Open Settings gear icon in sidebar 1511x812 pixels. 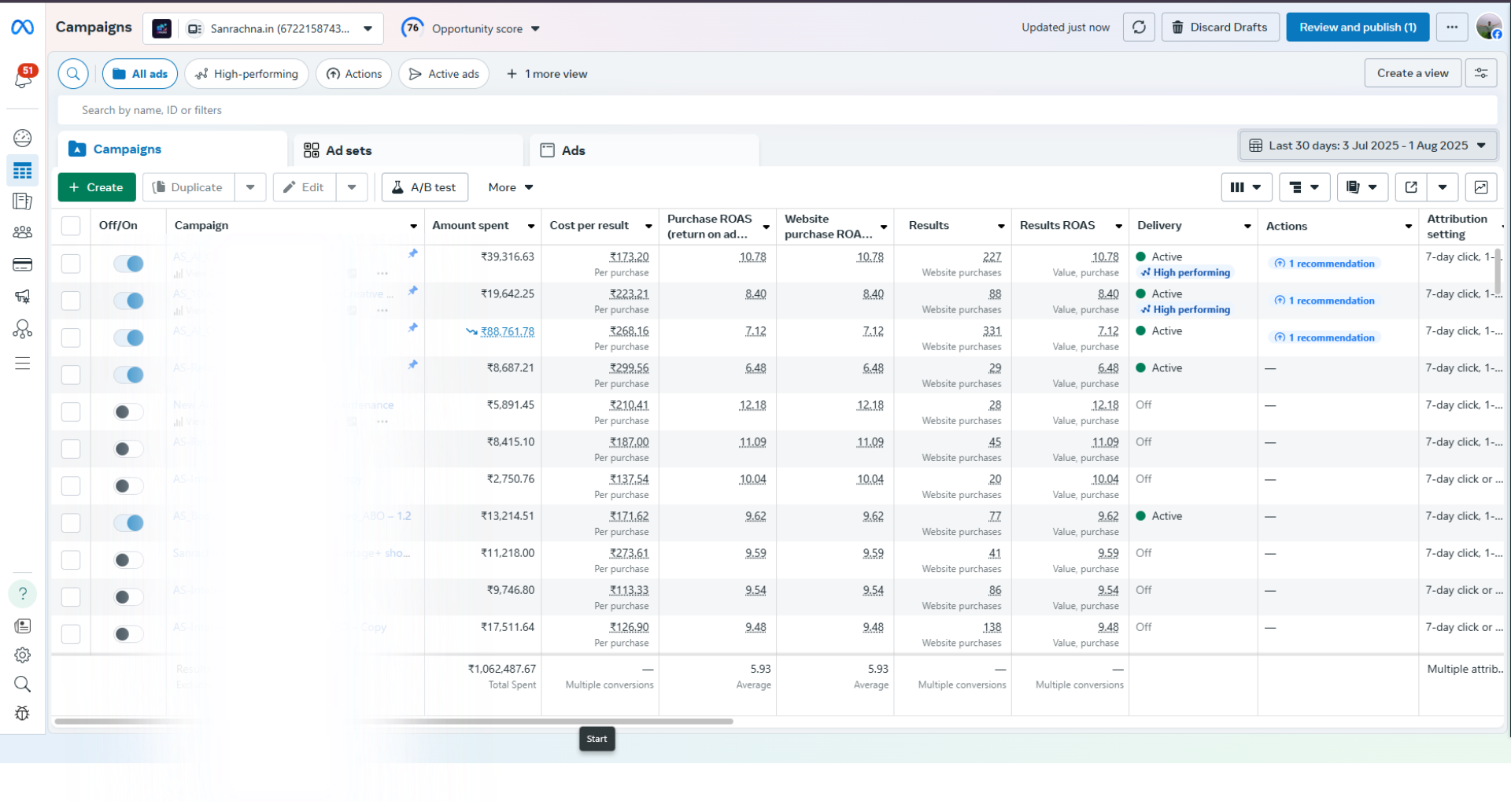pyautogui.click(x=23, y=655)
